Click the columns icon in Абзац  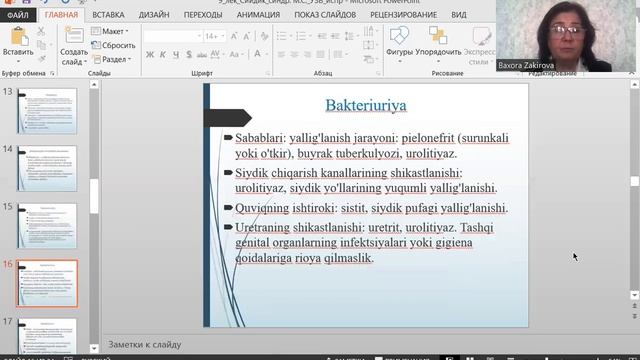click(x=338, y=54)
